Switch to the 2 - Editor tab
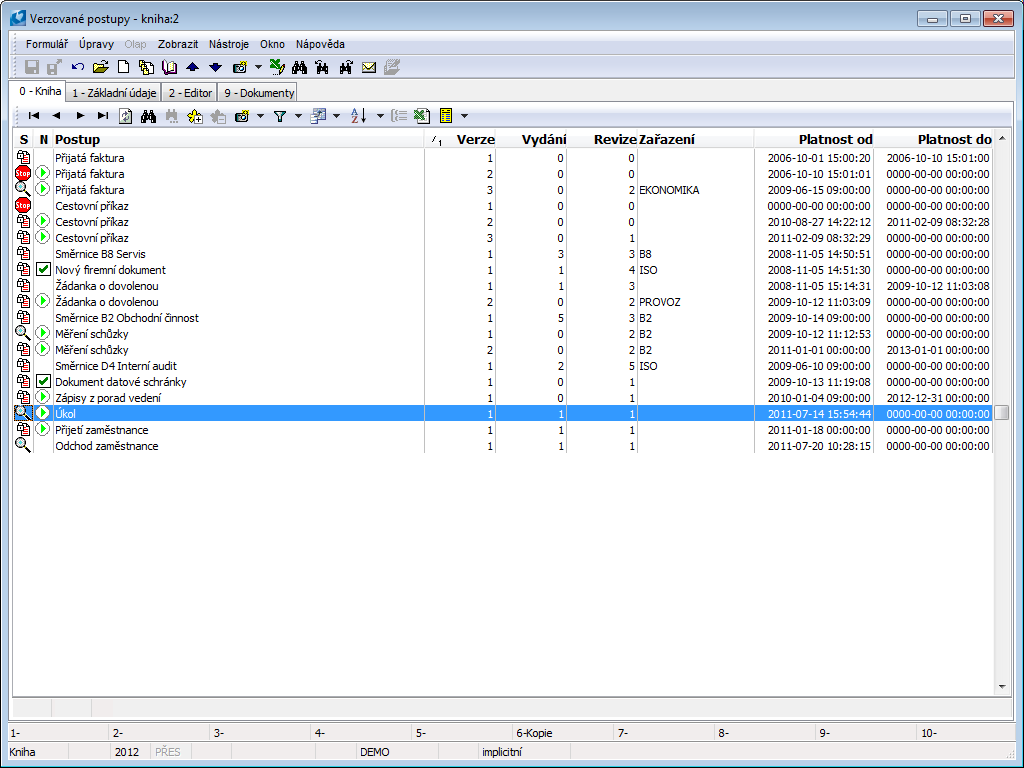Viewport: 1024px width, 768px height. coord(190,93)
